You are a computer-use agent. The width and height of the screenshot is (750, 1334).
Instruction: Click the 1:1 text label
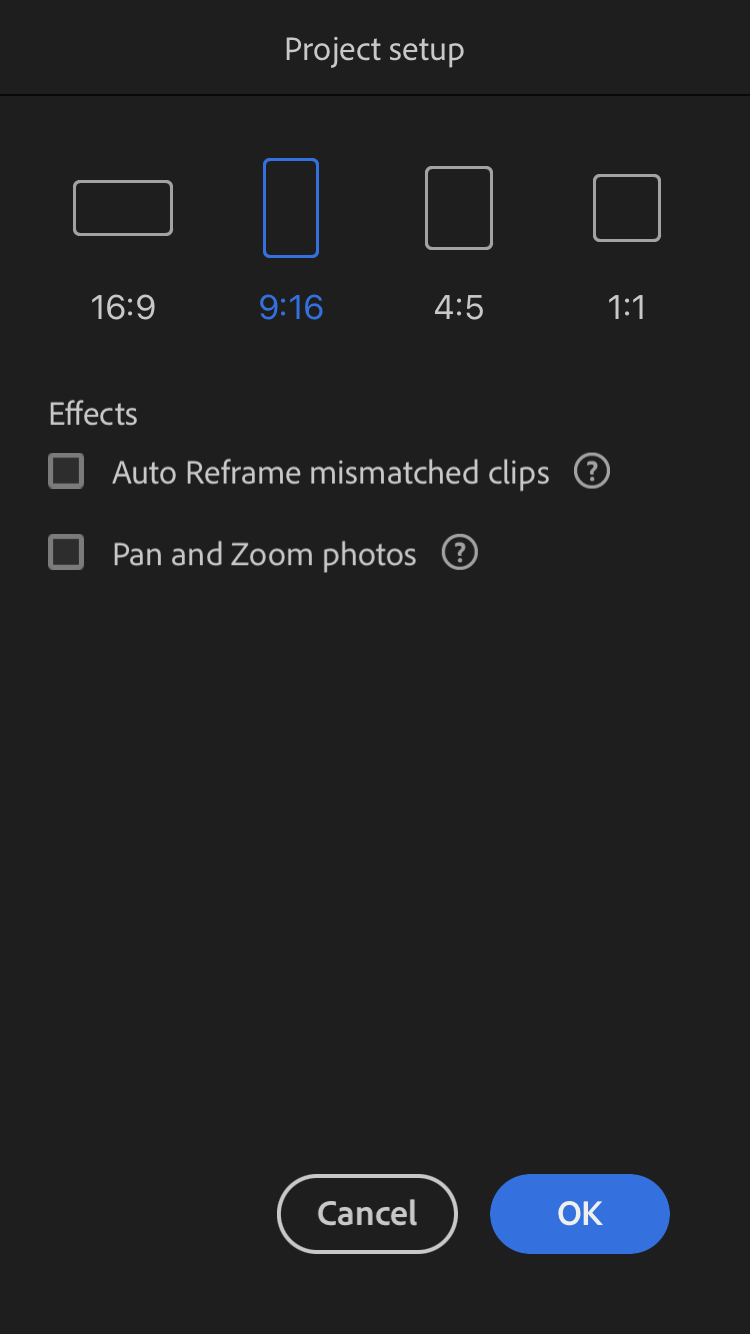click(x=627, y=307)
